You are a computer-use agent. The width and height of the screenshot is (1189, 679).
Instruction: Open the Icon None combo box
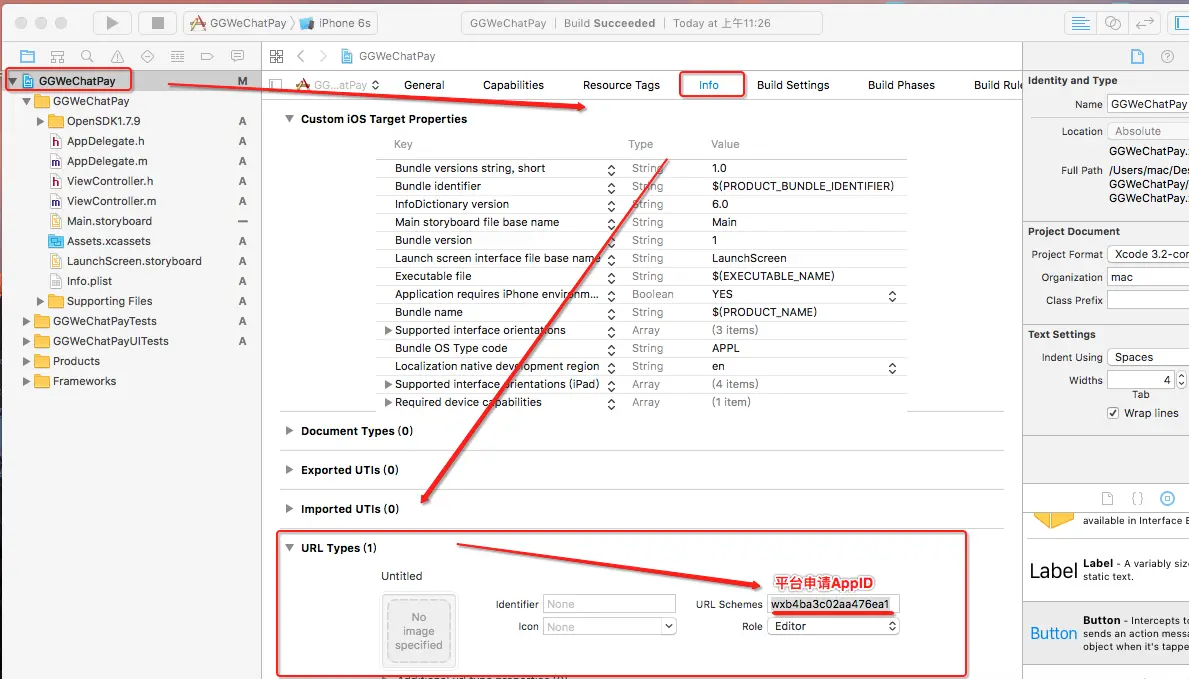[609, 627]
